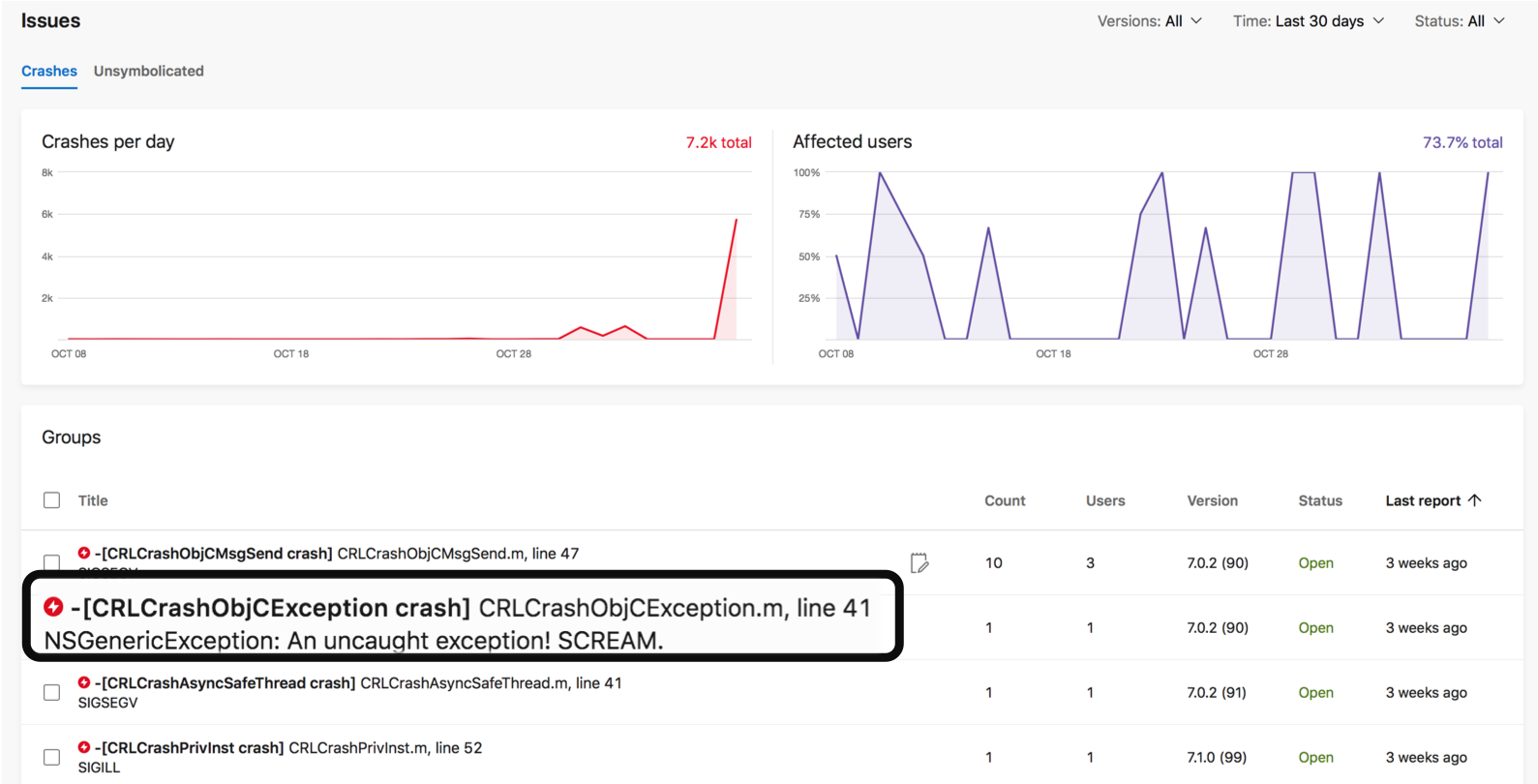This screenshot has height=784, width=1538.
Task: Check the CRLCrashPrivInst row checkbox
Action: (x=51, y=757)
